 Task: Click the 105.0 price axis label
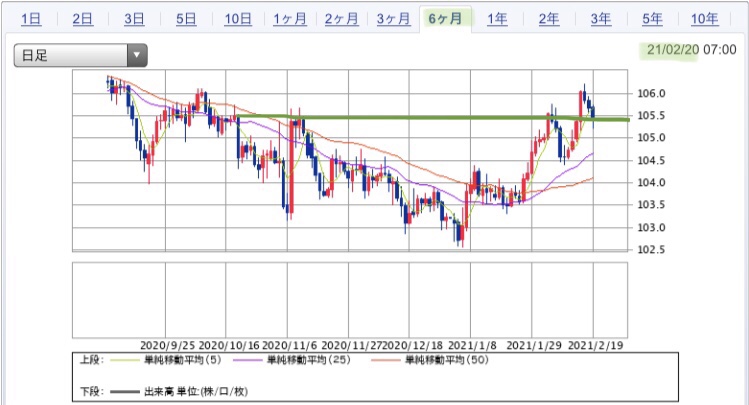(651, 138)
